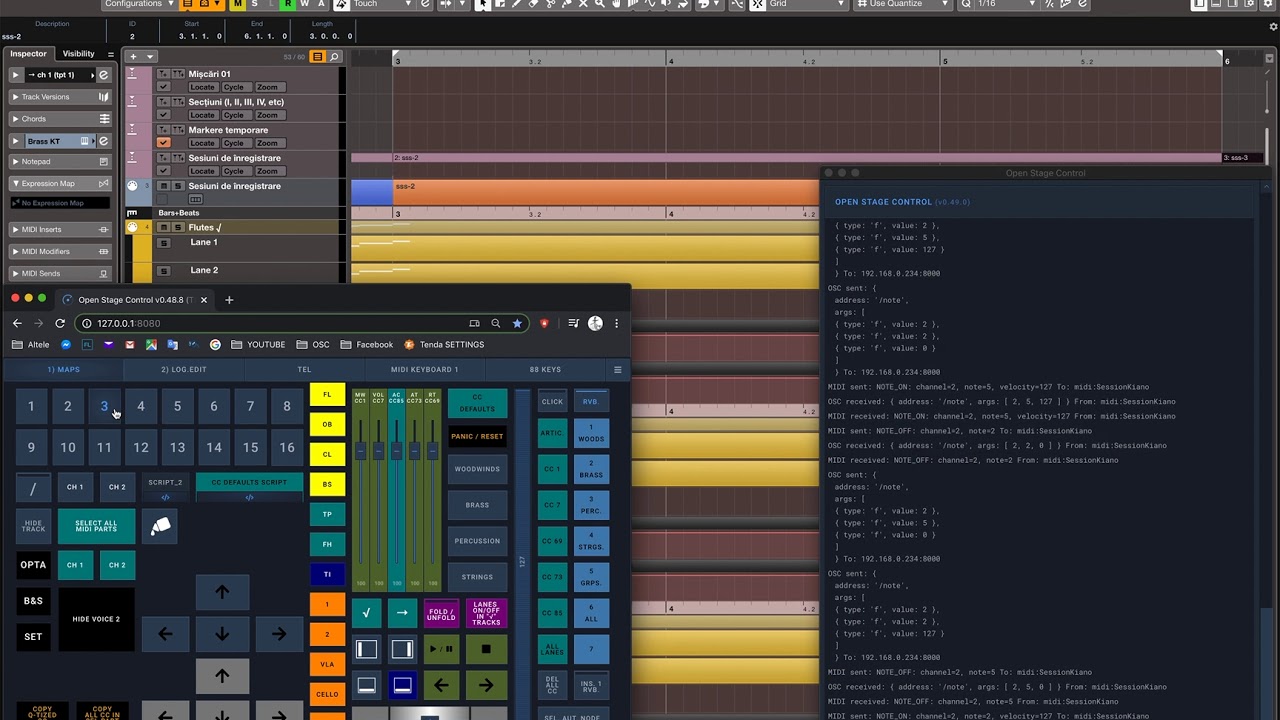This screenshot has height=720, width=1280.
Task: Mute the Flutes track
Action: tap(164, 228)
